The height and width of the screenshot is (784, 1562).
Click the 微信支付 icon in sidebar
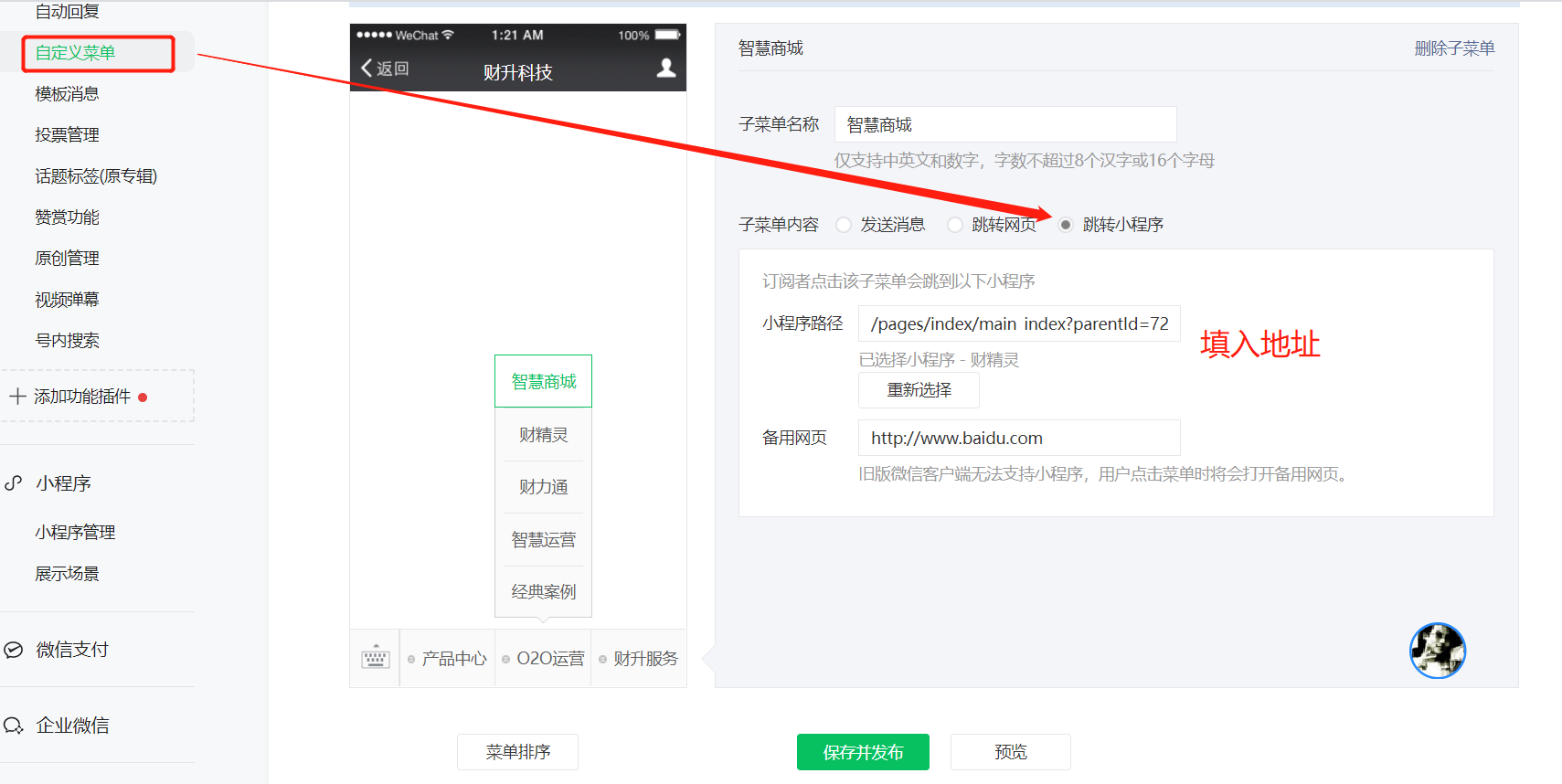[x=14, y=650]
